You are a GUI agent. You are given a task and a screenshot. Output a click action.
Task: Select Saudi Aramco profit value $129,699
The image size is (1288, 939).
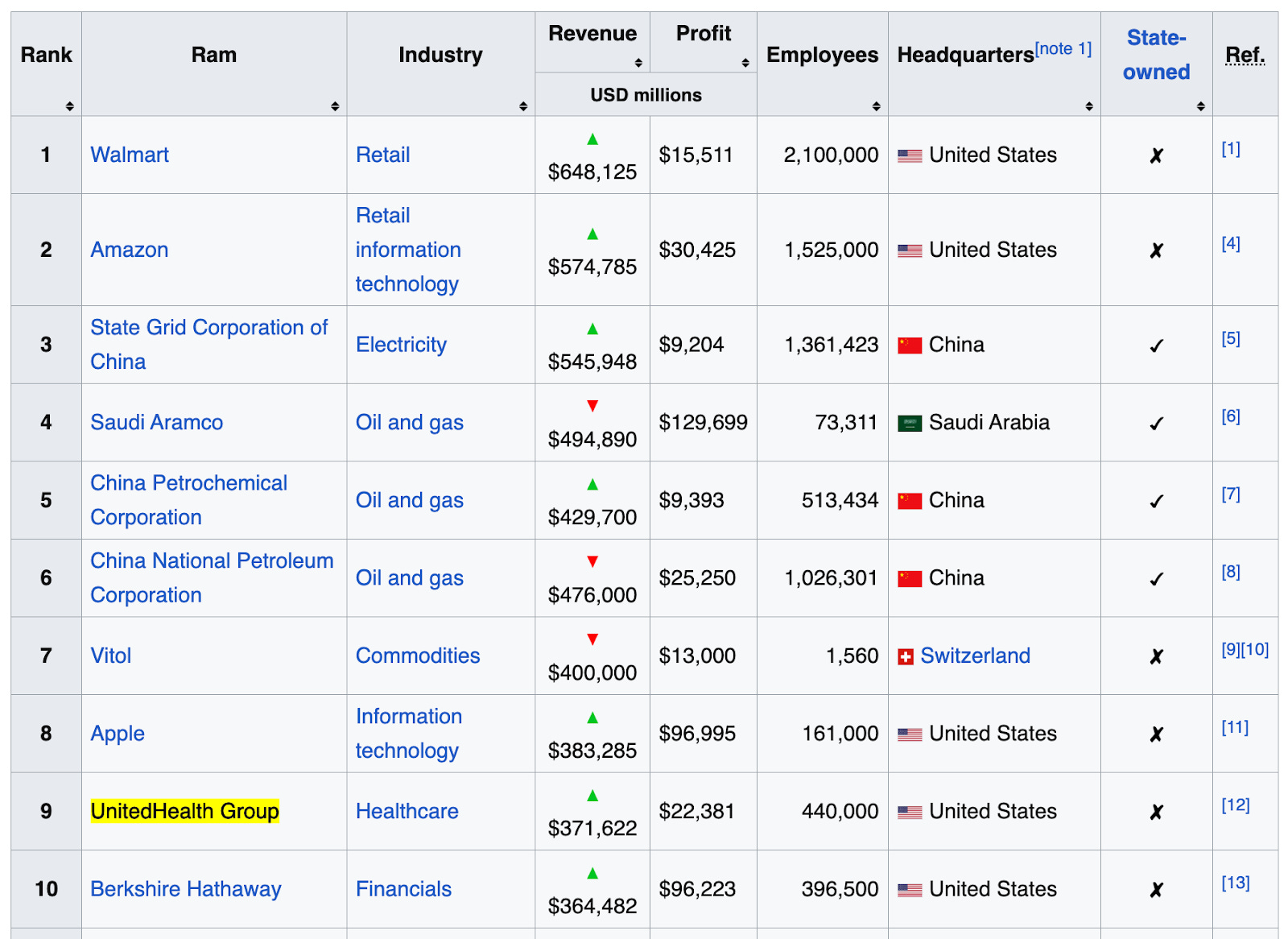click(x=704, y=422)
